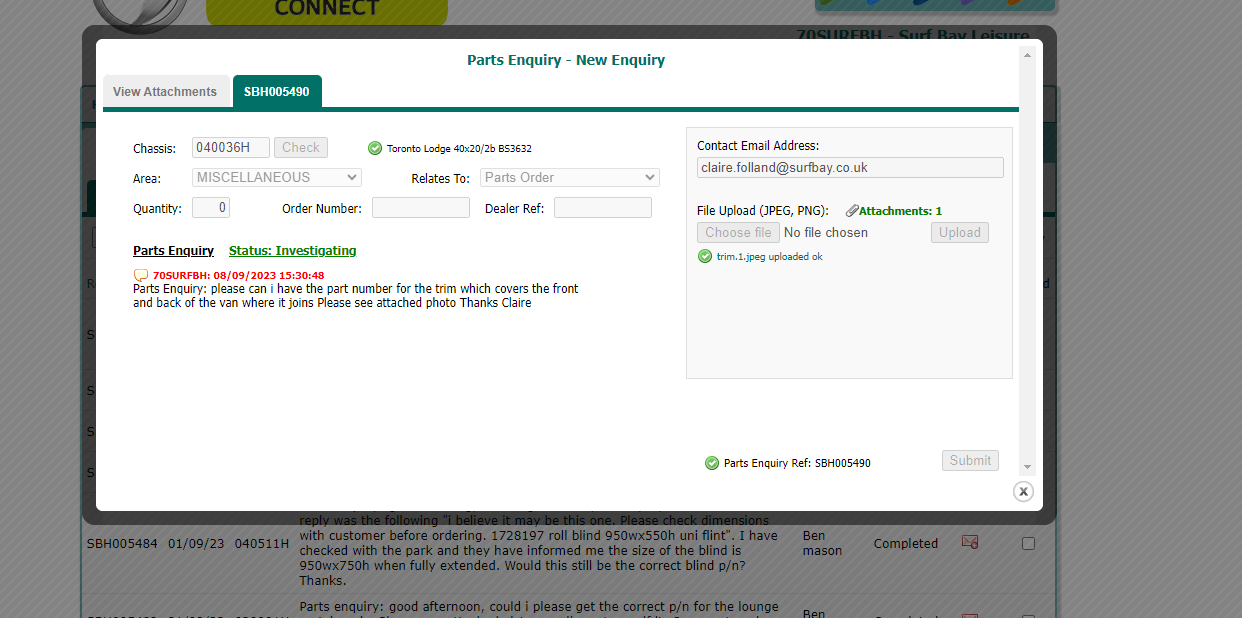Click the dialog scrollbar up arrow
This screenshot has width=1242, height=618.
click(1026, 54)
